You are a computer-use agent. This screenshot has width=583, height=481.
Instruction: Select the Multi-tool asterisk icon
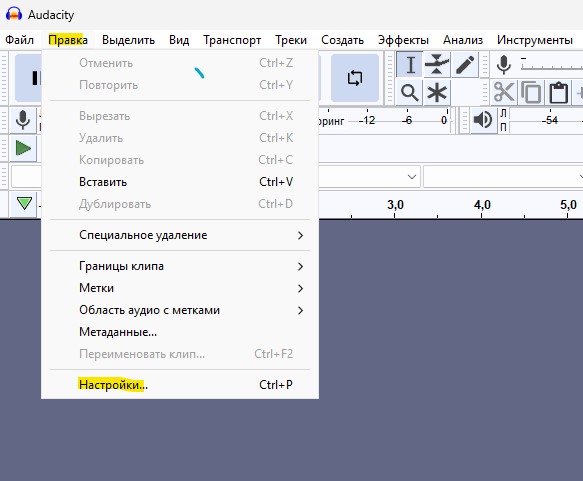[437, 93]
